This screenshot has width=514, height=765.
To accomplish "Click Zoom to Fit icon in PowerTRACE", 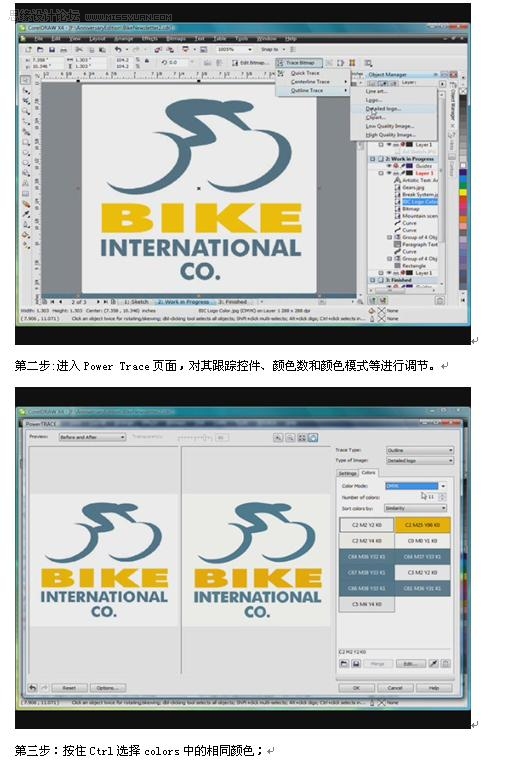I will tap(302, 438).
